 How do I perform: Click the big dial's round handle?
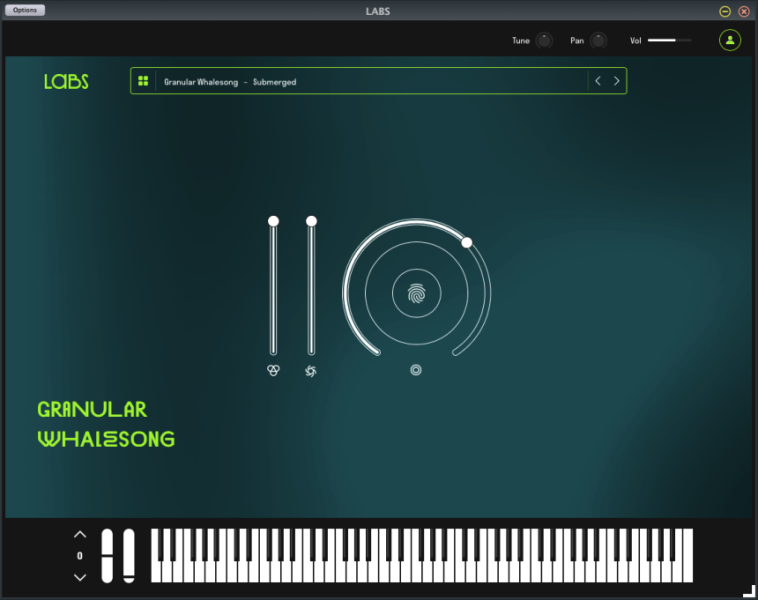(466, 242)
